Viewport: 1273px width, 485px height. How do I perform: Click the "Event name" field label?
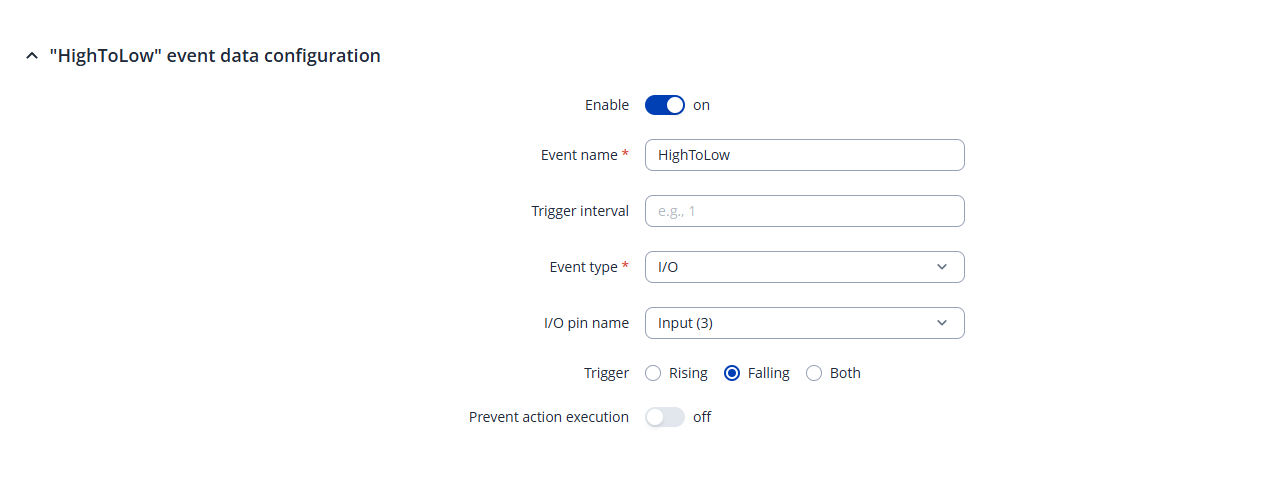point(579,155)
